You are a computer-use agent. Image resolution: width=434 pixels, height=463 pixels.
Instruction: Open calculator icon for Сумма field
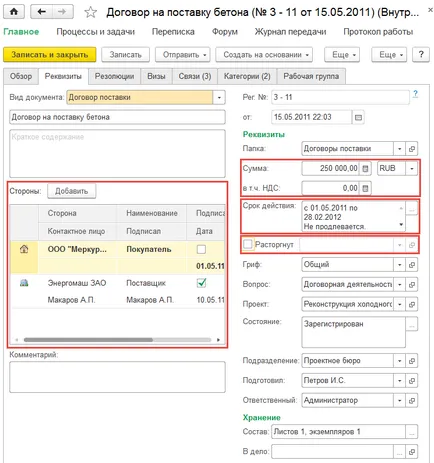[365, 169]
